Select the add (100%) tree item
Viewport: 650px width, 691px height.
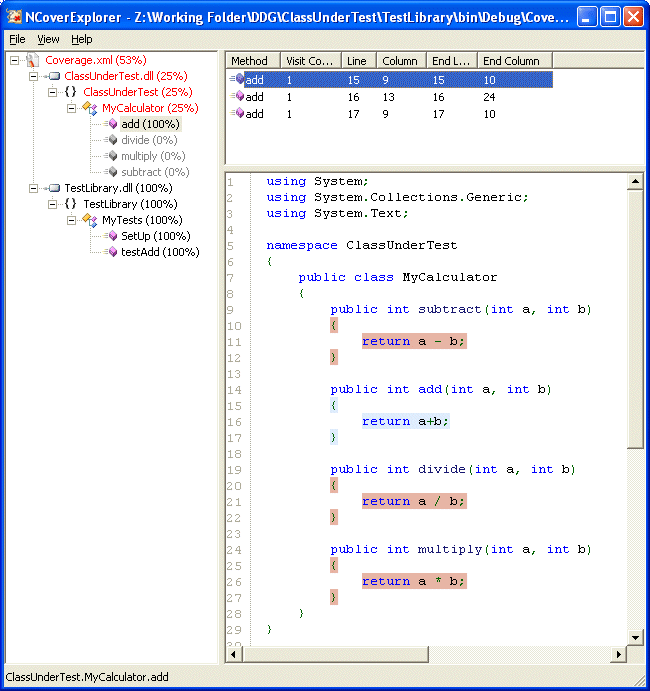150,124
